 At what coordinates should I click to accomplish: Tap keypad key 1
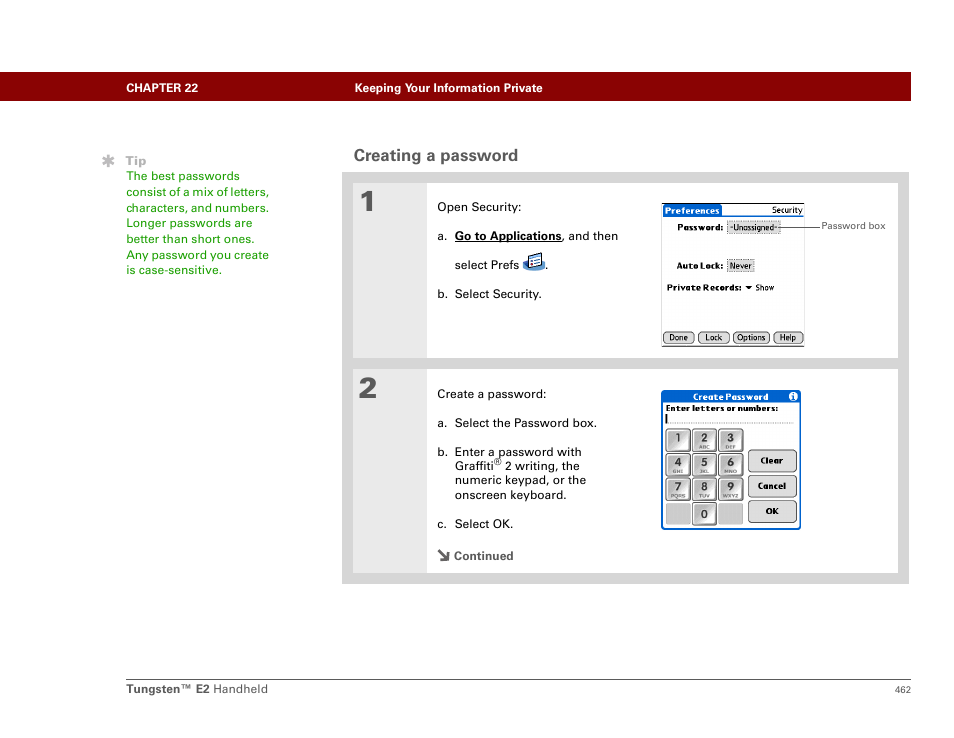[678, 440]
